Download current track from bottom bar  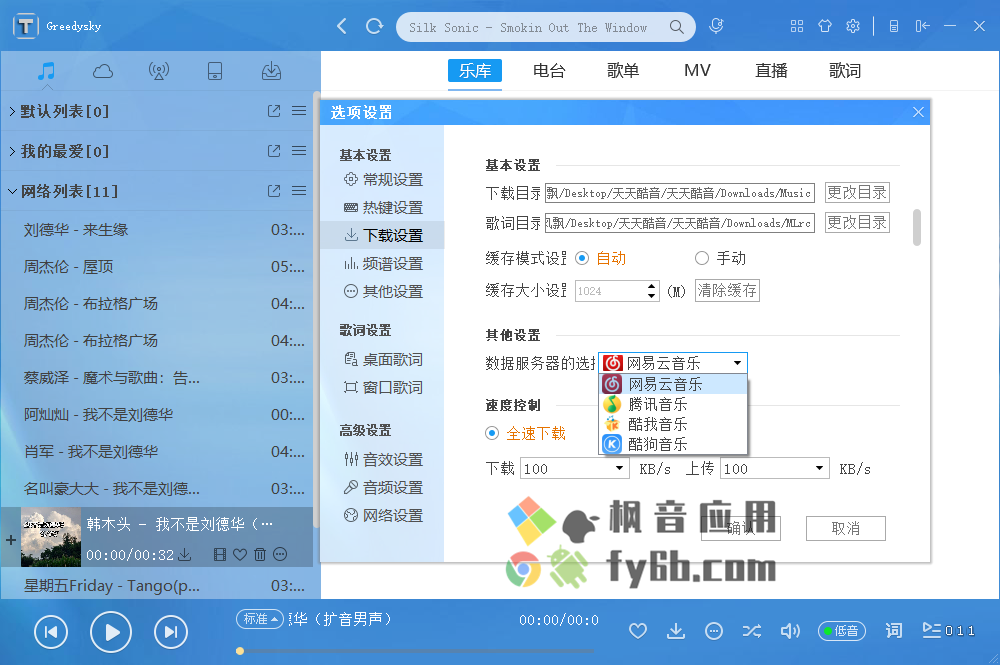click(x=675, y=631)
